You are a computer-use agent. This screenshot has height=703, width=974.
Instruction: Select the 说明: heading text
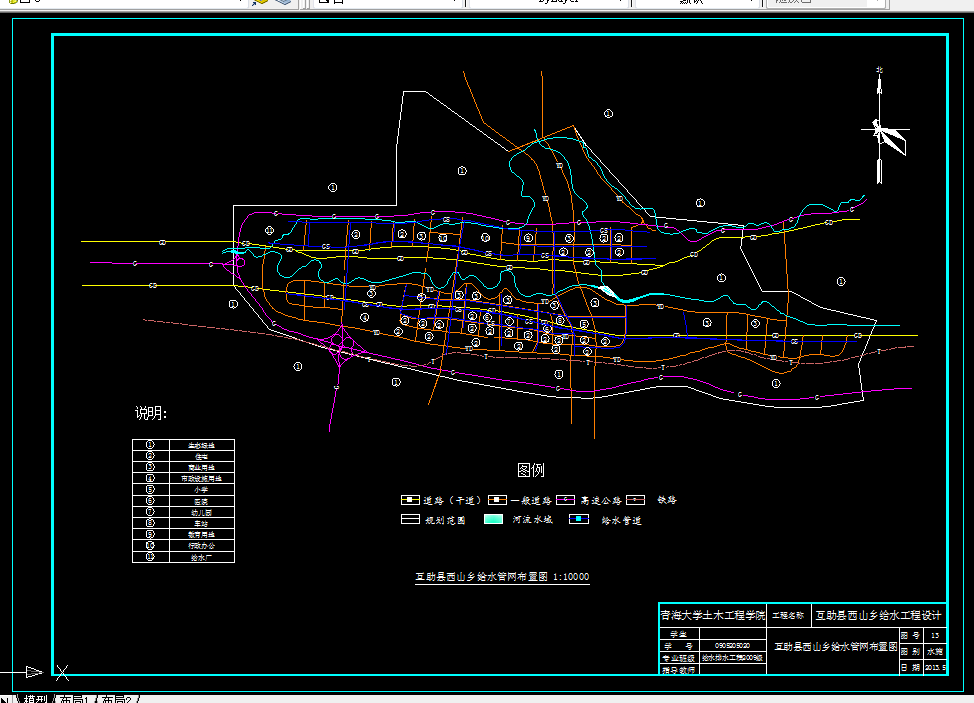(x=151, y=413)
